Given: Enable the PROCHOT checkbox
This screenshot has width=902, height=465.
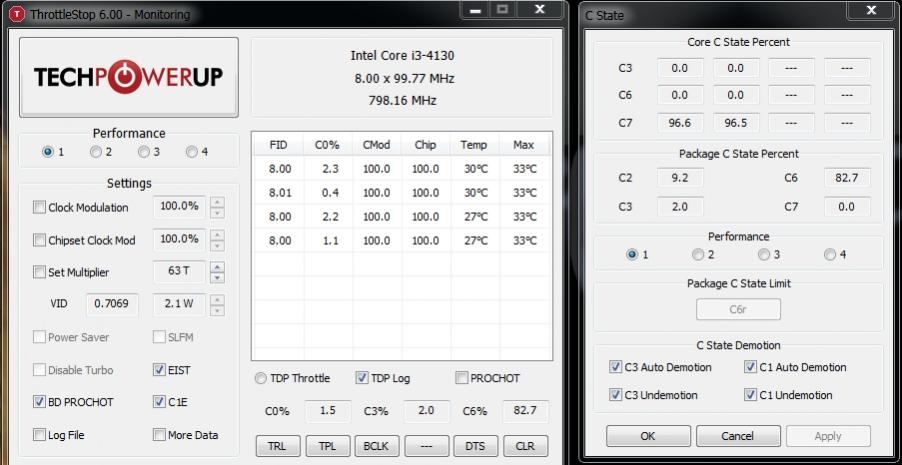Looking at the screenshot, I should (461, 378).
